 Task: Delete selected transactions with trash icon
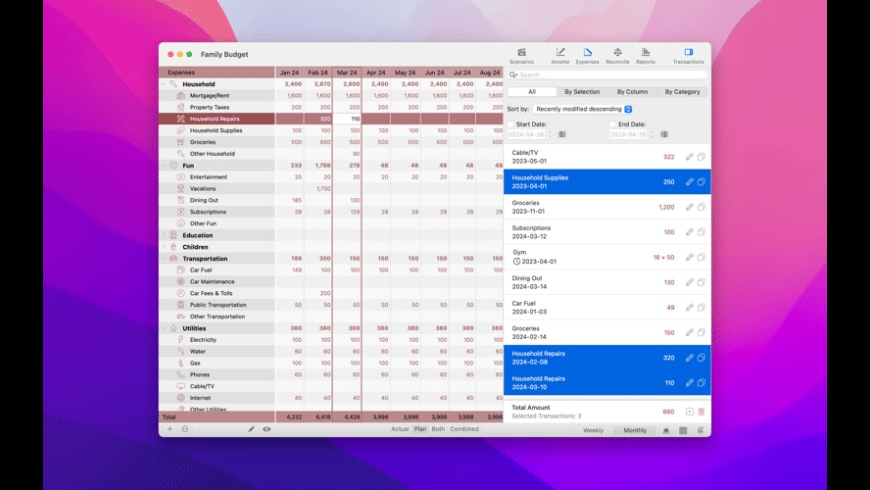click(x=701, y=412)
